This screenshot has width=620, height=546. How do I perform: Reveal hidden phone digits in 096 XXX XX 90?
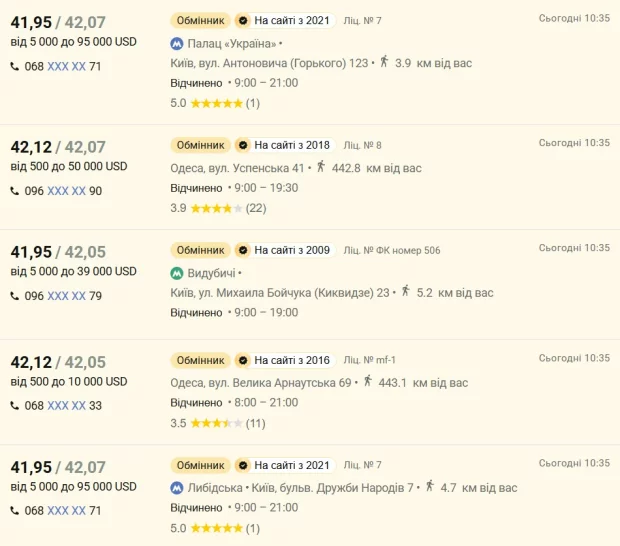[x=66, y=191]
